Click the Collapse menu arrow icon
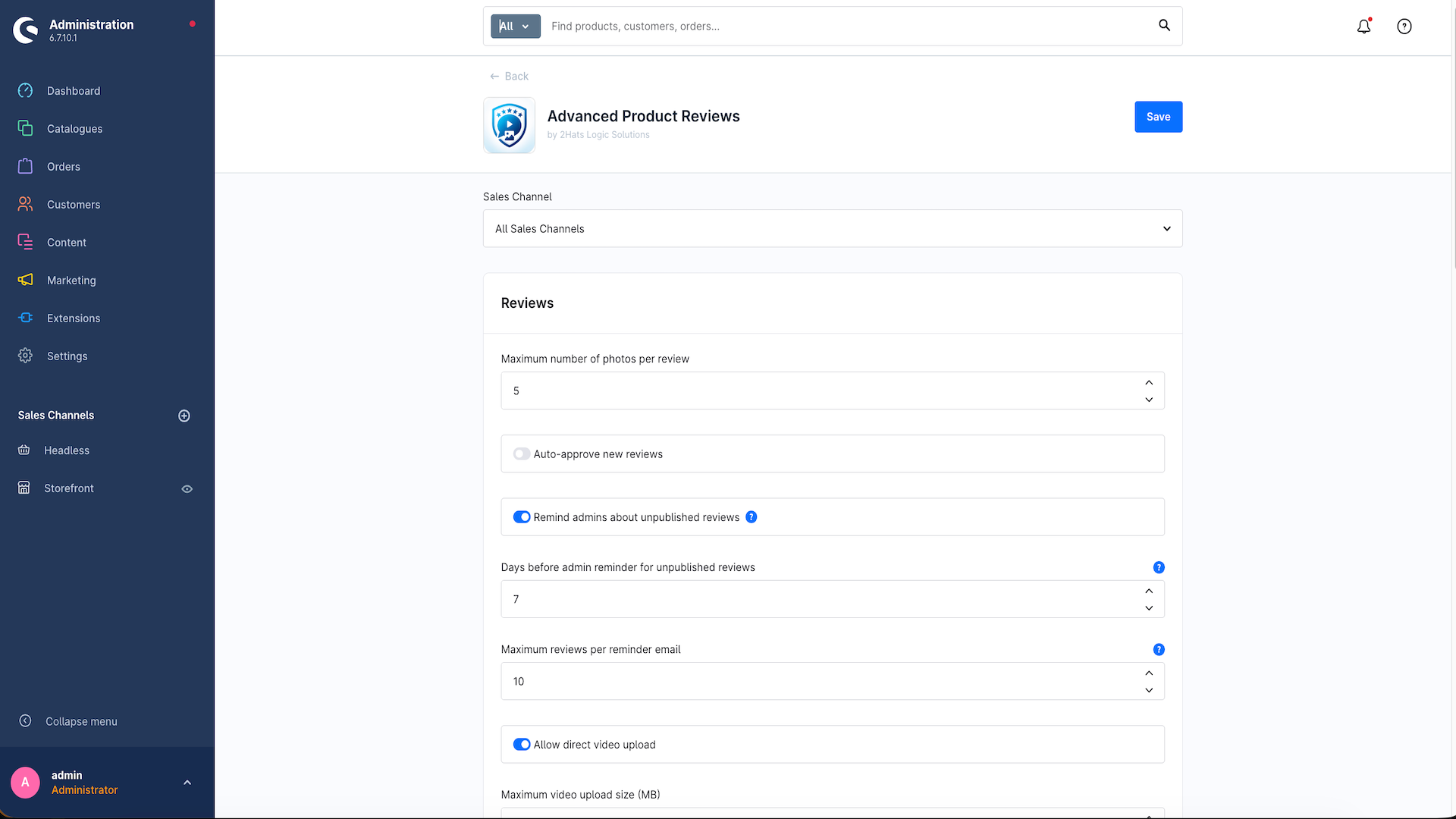Viewport: 1456px width, 819px height. click(25, 720)
